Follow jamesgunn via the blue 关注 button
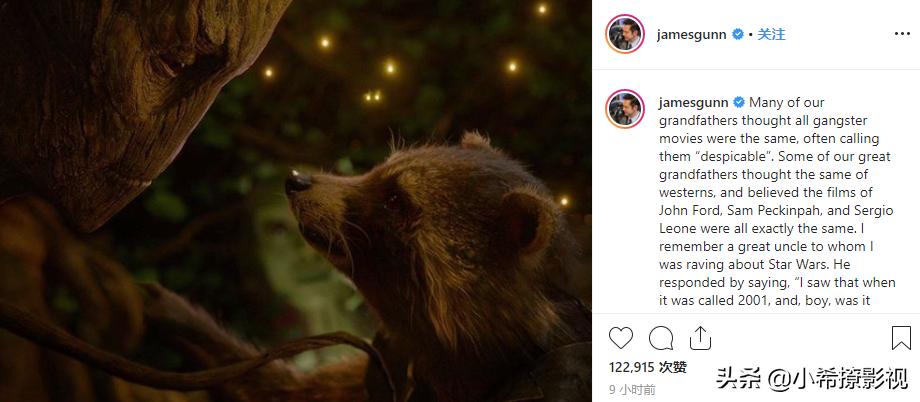Image resolution: width=920 pixels, height=402 pixels. [771, 34]
